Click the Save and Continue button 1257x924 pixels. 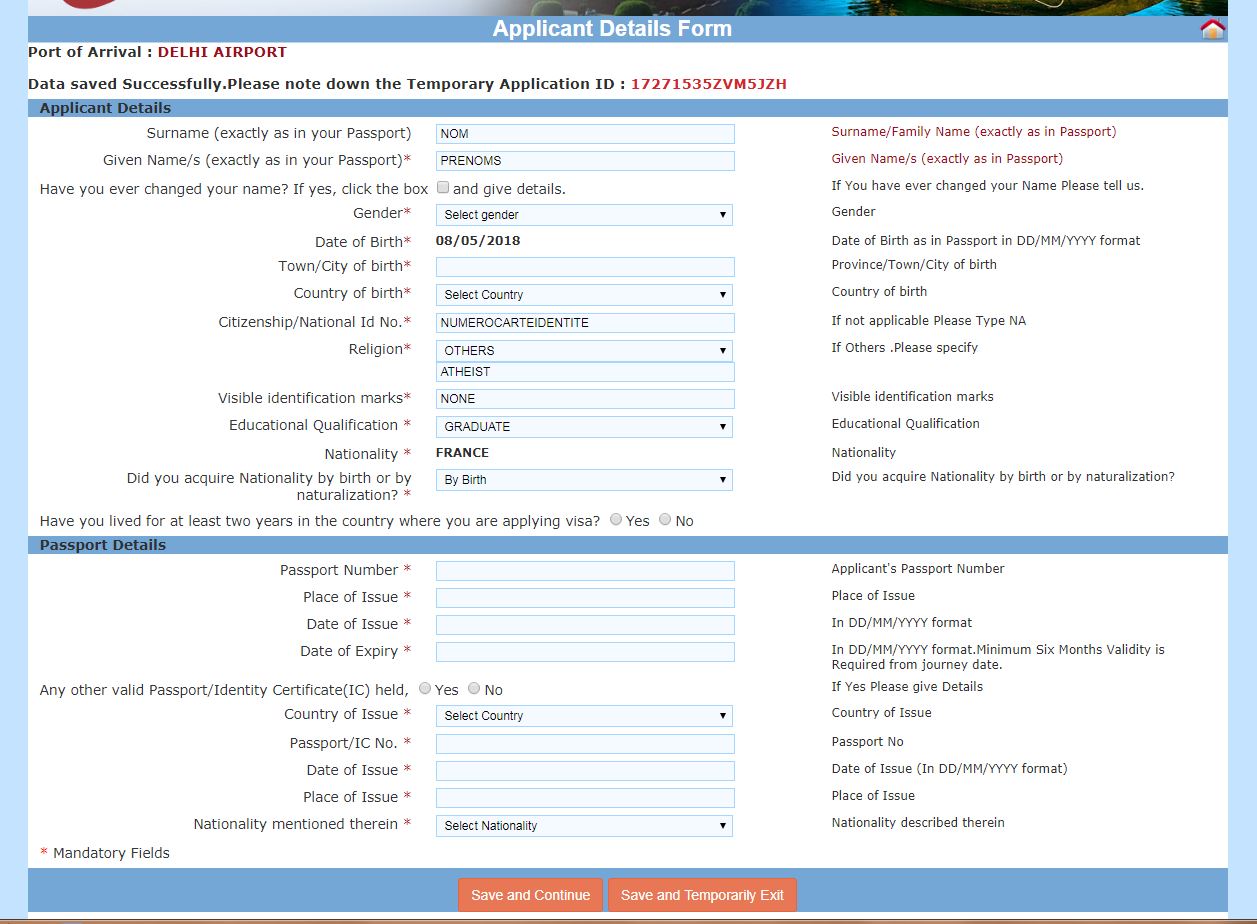[x=530, y=895]
